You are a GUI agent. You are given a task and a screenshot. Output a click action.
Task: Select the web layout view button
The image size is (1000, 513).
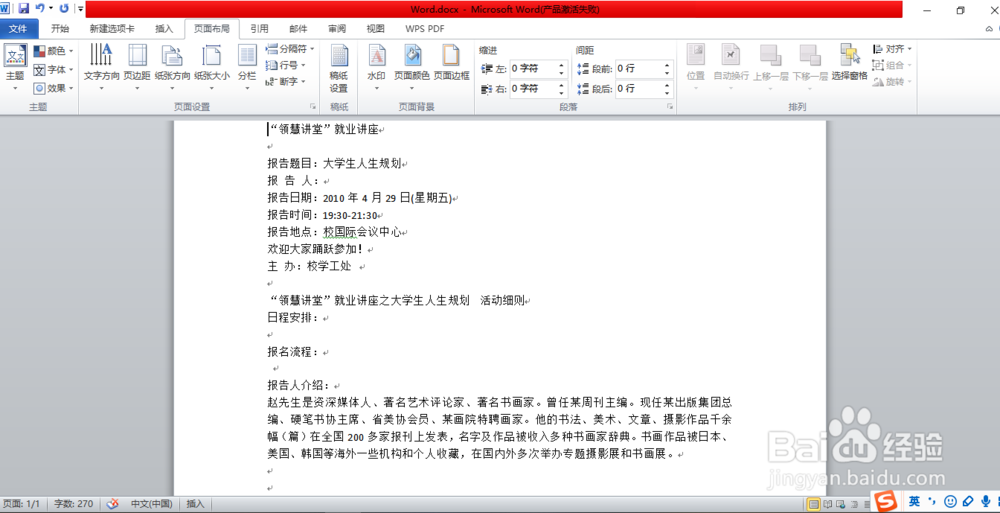841,505
